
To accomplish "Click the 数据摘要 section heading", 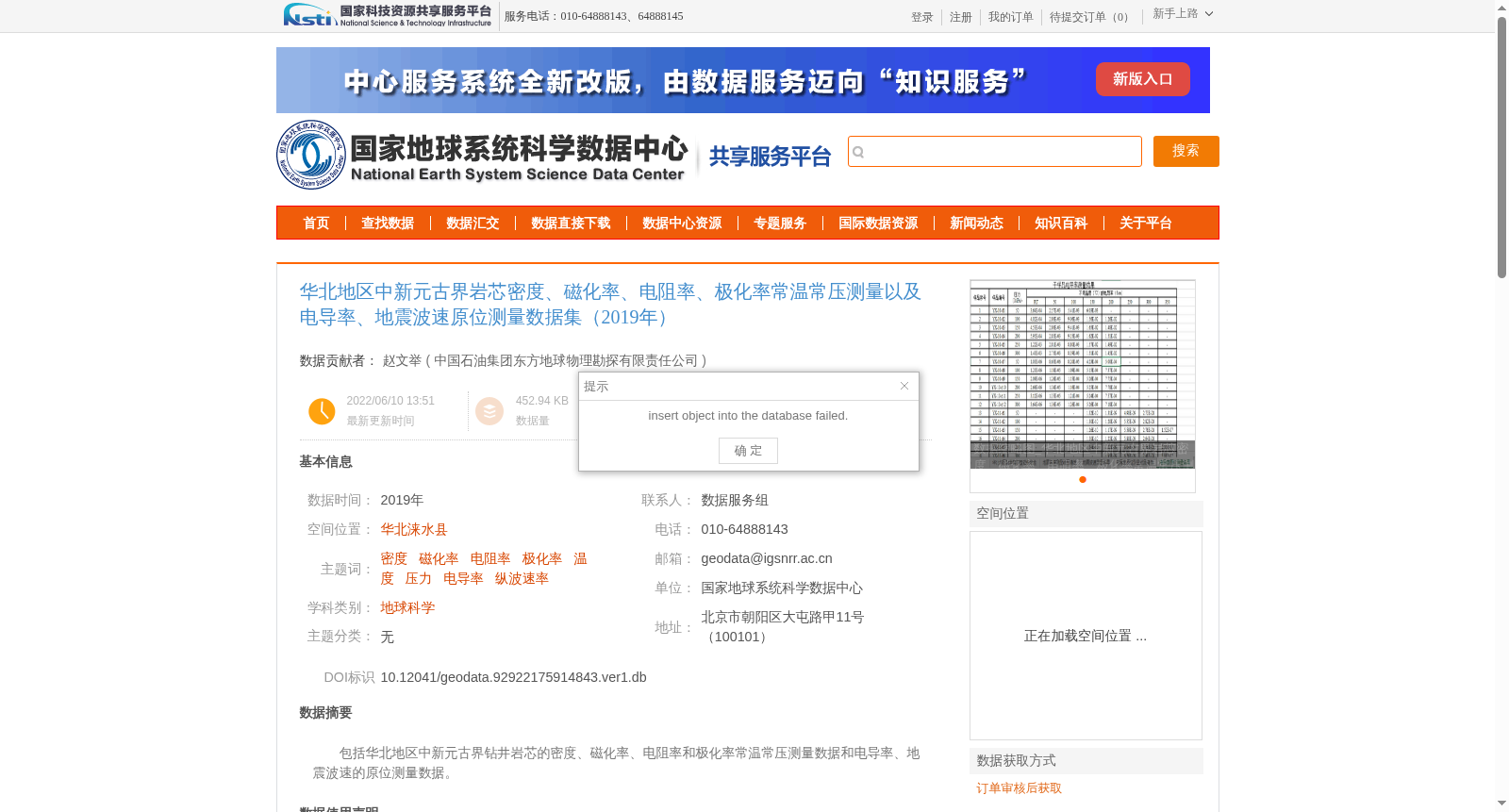I will click(325, 713).
